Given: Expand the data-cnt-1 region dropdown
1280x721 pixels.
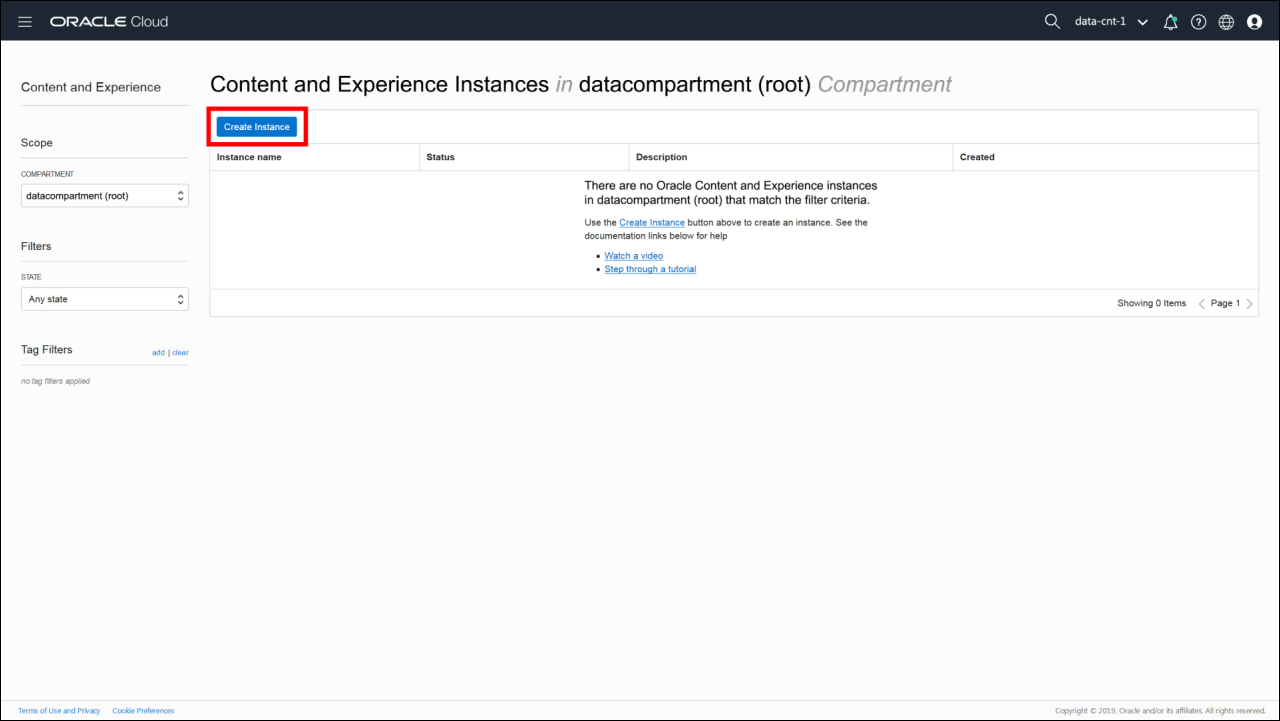Looking at the screenshot, I should [x=1111, y=22].
